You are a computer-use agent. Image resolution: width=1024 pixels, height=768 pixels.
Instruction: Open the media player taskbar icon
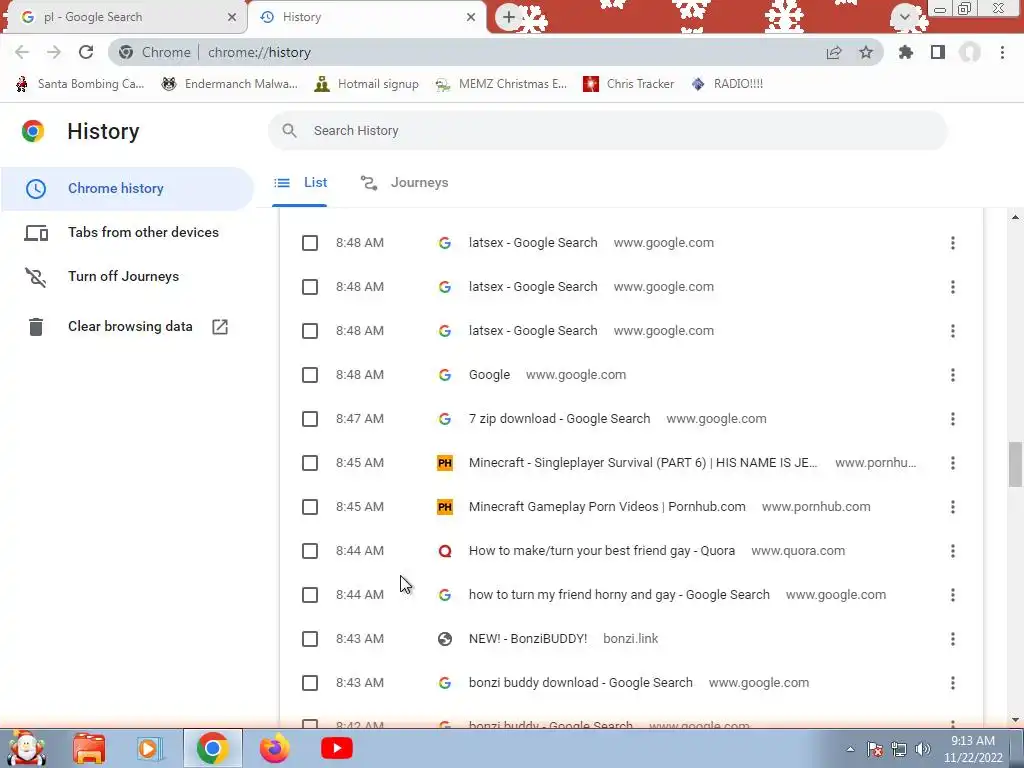[x=150, y=748]
